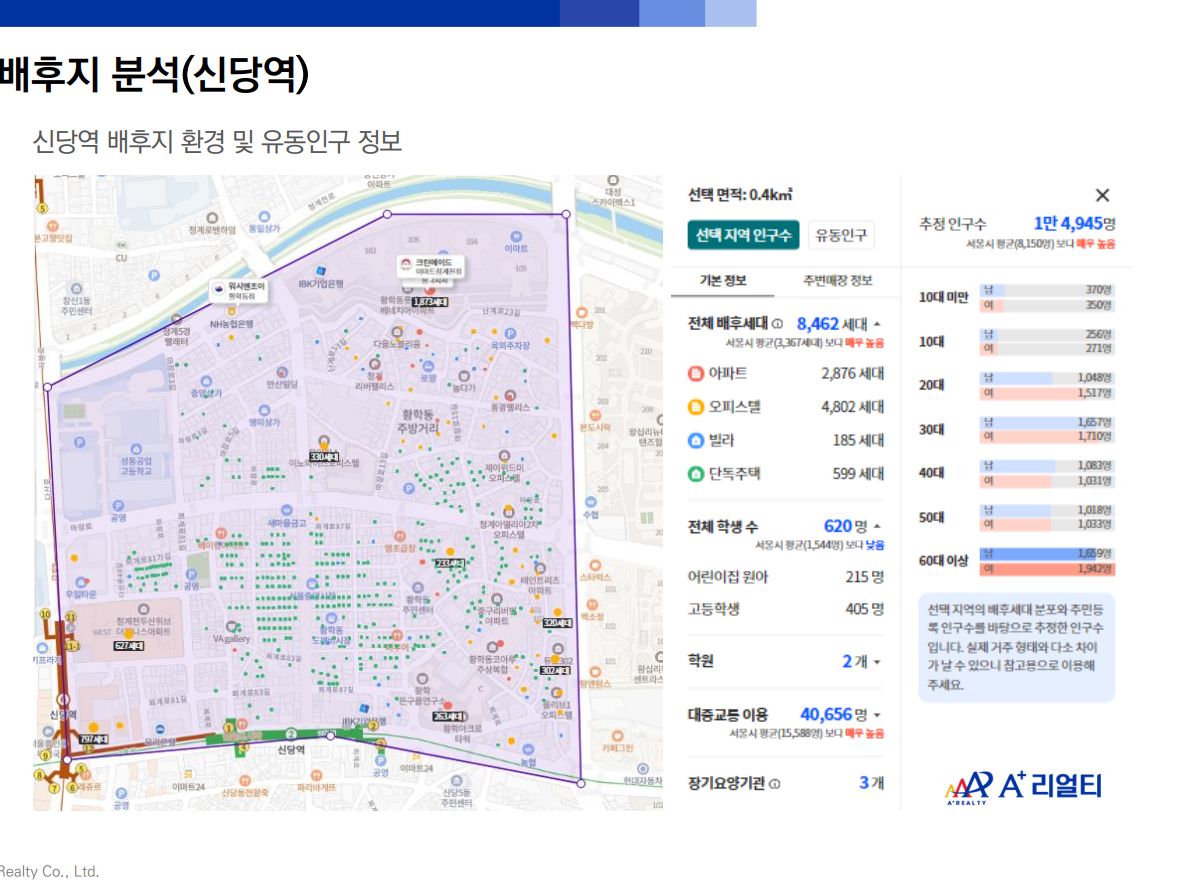Click the IBK기업은행 marker near 이마트
1188x891 pixels.
pyautogui.click(x=321, y=270)
